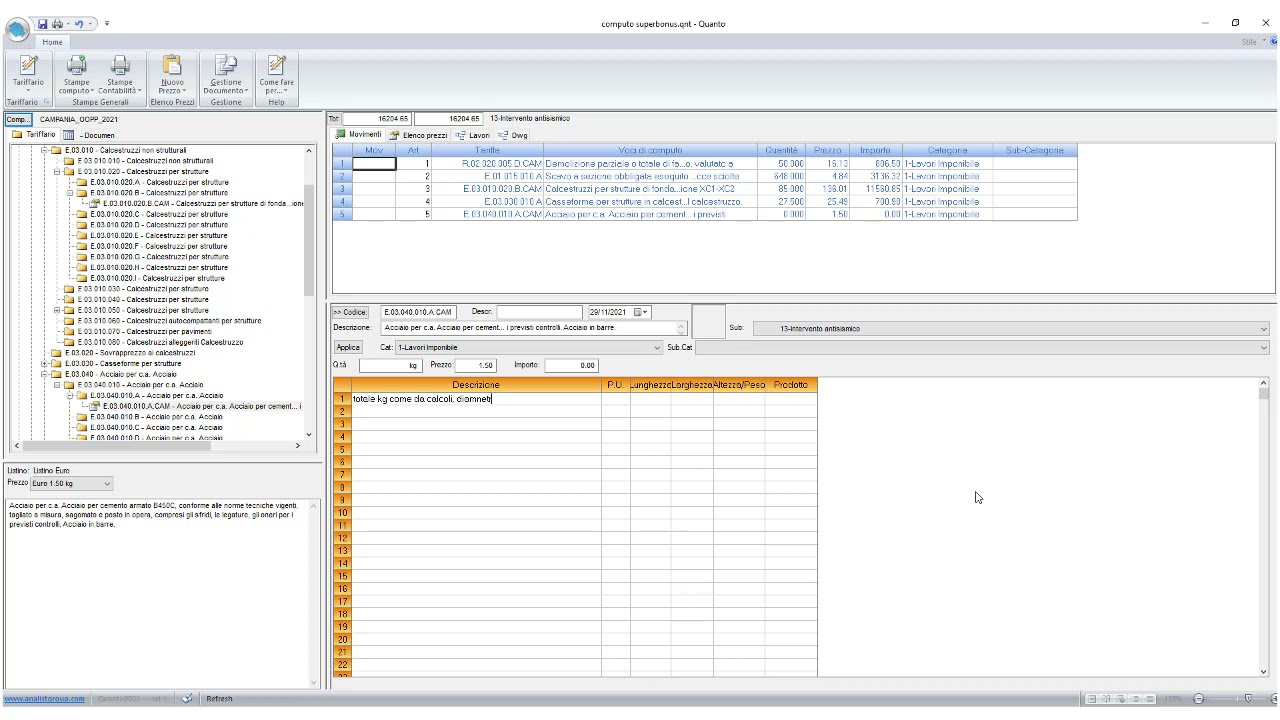This screenshot has height=720, width=1280.
Task: Select movement row 'Scavo a sezione obbligata'
Action: [650, 176]
